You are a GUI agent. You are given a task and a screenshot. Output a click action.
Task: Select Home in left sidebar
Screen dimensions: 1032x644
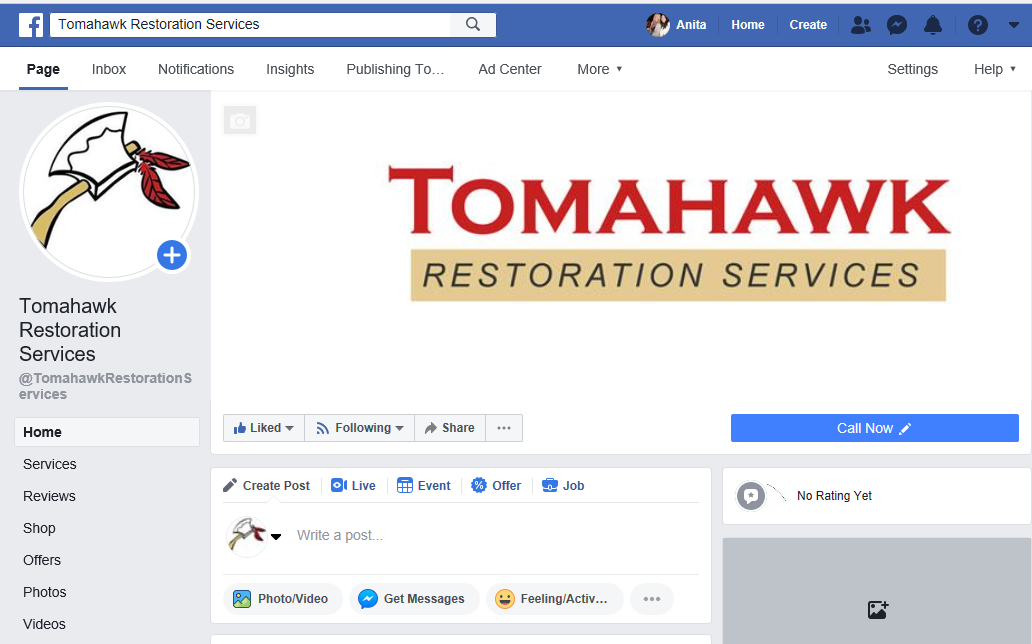(107, 432)
